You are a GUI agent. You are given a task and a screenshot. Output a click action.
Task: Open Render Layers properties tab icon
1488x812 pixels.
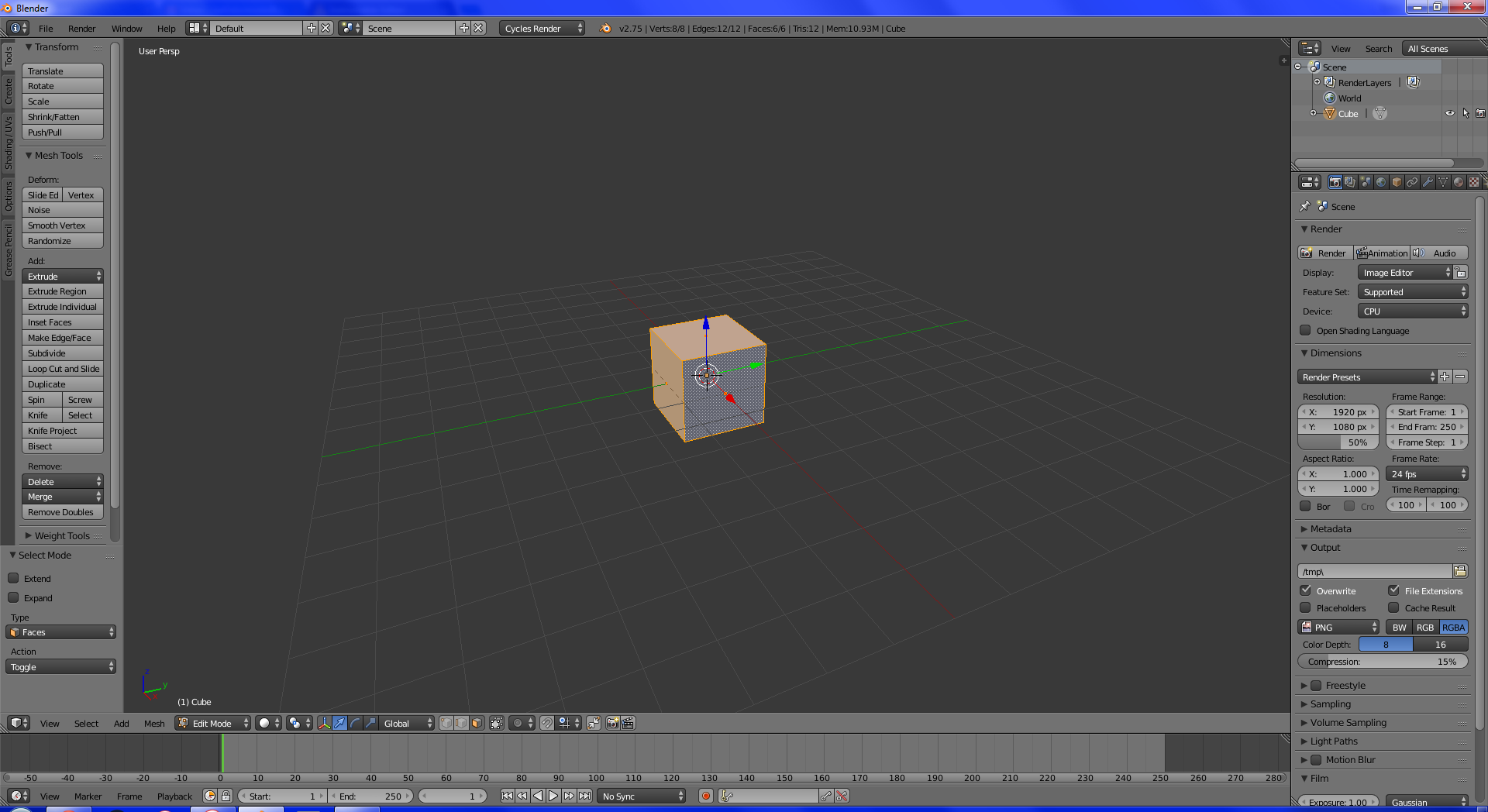click(1350, 182)
